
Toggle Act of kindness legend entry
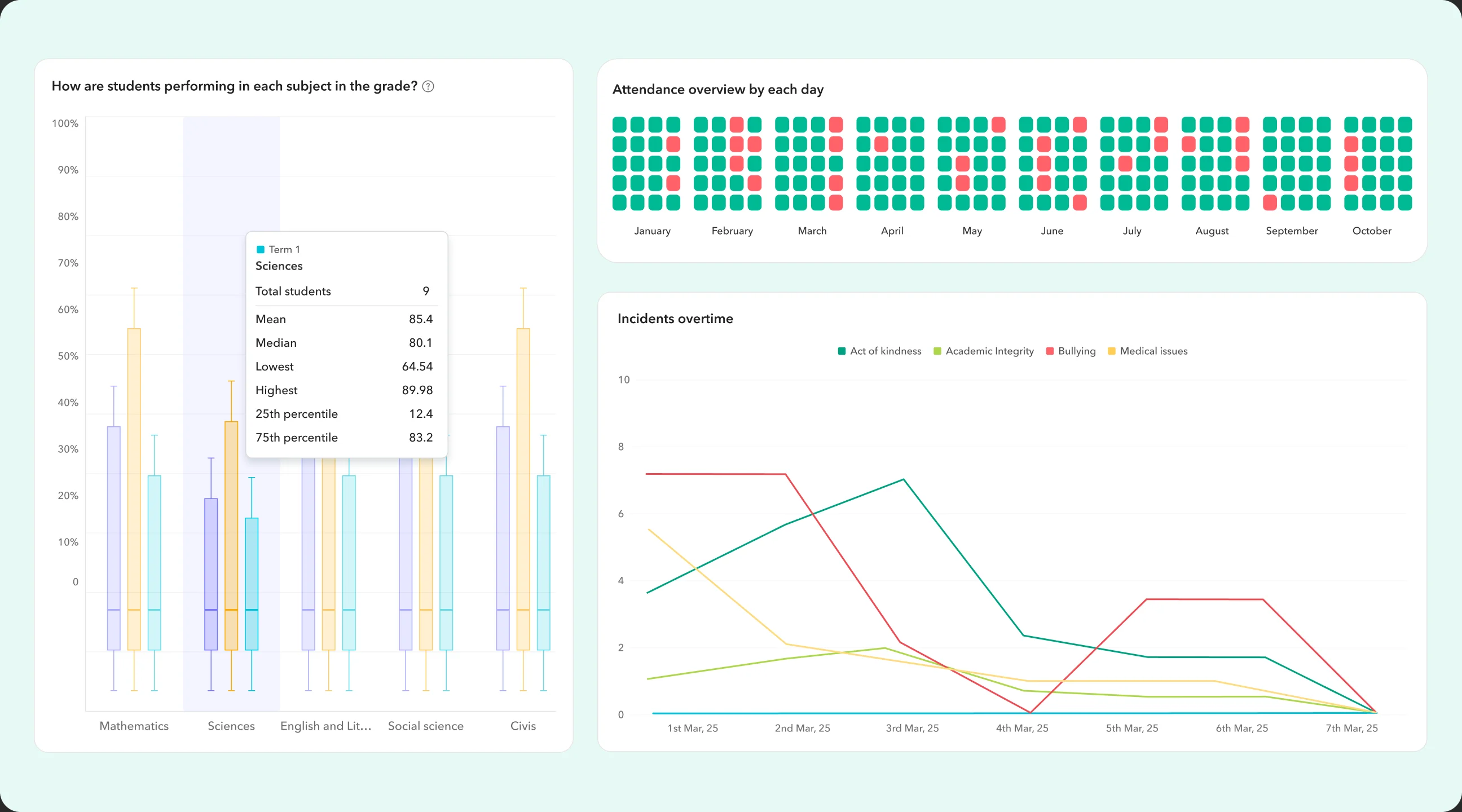tap(879, 351)
